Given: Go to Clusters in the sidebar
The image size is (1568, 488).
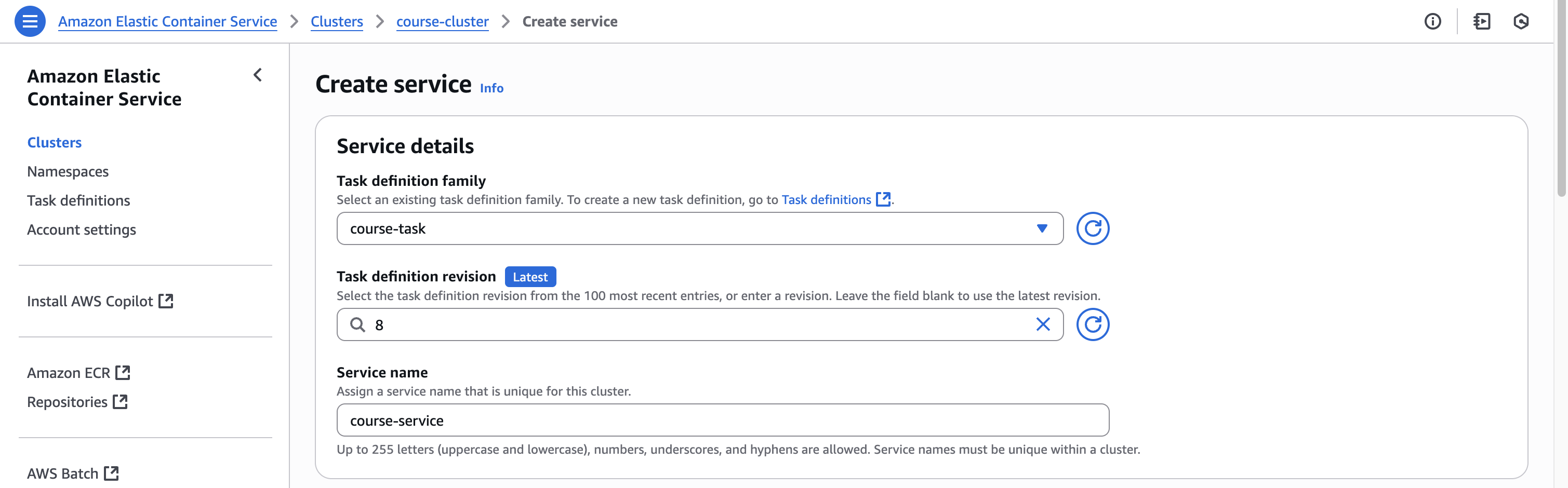Looking at the screenshot, I should coord(54,142).
